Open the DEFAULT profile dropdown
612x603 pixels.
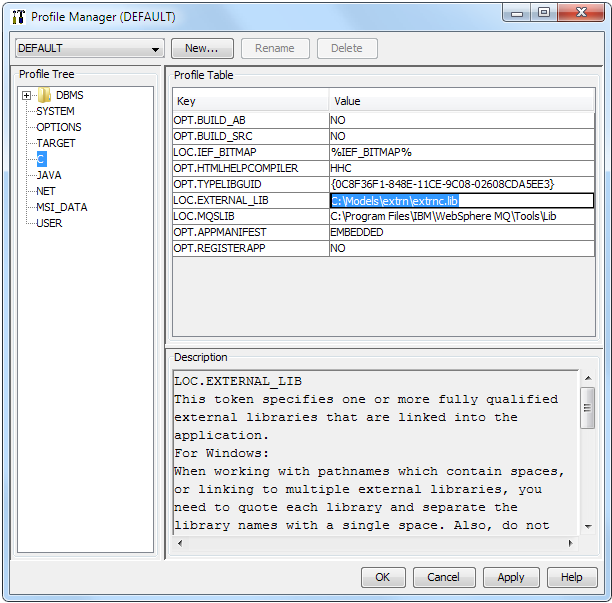(90, 48)
